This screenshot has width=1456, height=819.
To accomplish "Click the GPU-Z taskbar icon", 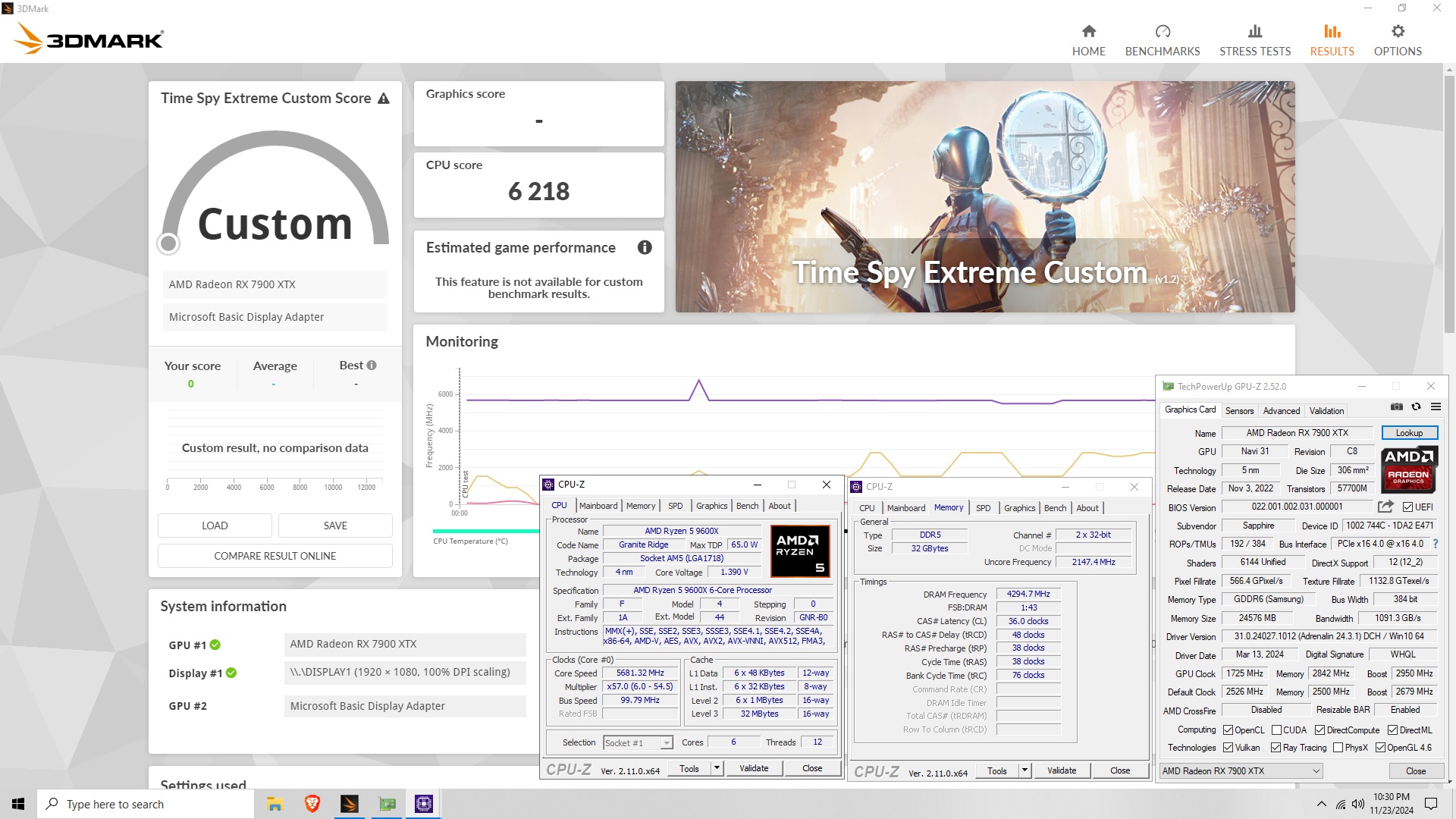I will (x=387, y=804).
